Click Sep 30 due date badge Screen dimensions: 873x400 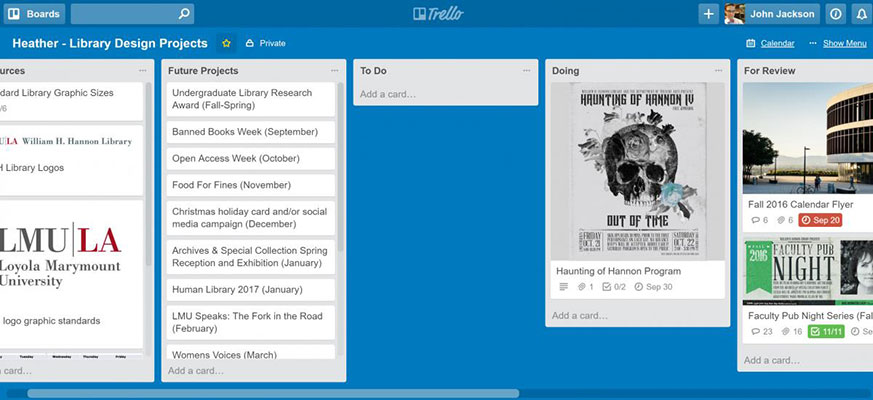tap(653, 287)
